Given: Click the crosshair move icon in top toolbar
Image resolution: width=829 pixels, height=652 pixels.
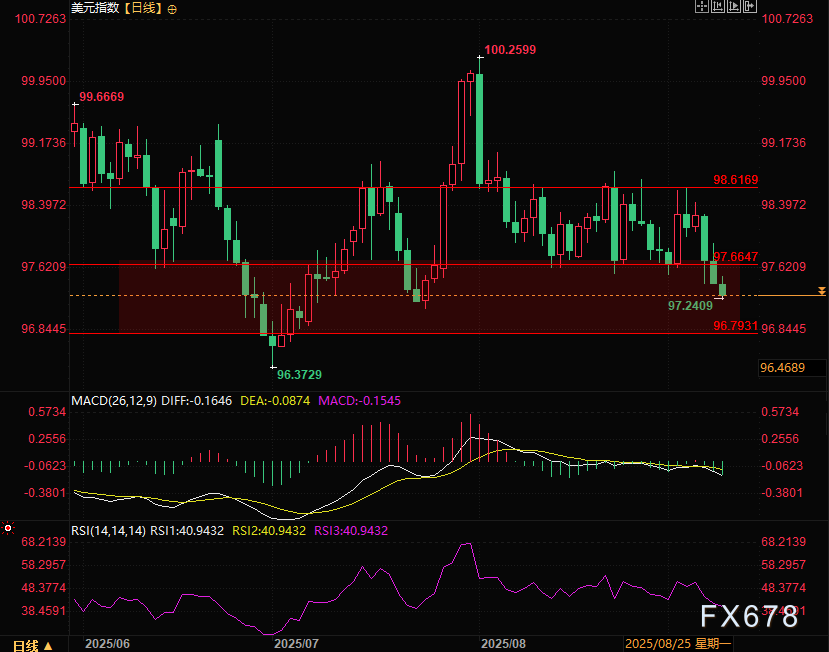Looking at the screenshot, I should pyautogui.click(x=701, y=7).
